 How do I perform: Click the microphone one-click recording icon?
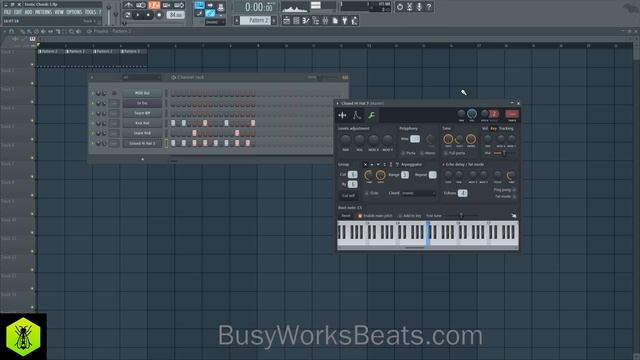[x=419, y=7]
